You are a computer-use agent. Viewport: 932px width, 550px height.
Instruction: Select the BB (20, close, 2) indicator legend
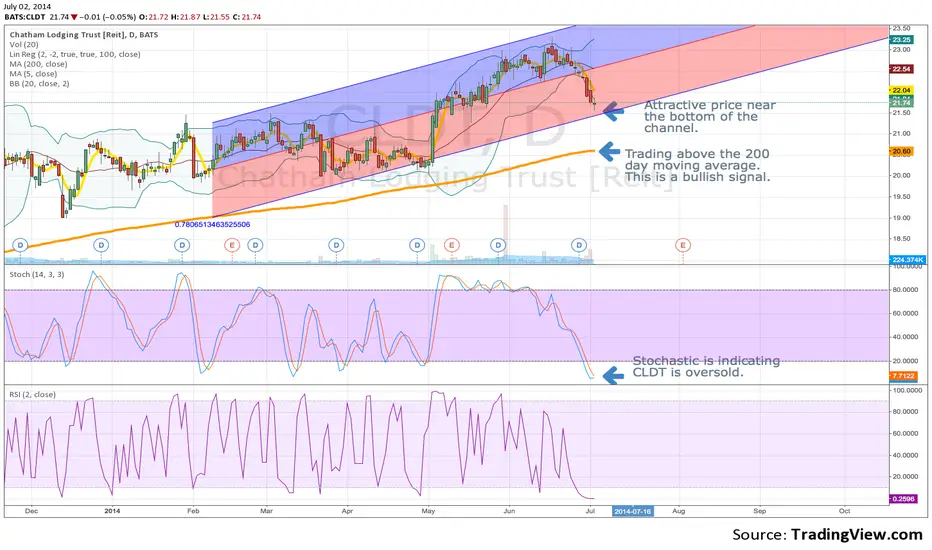coord(39,84)
